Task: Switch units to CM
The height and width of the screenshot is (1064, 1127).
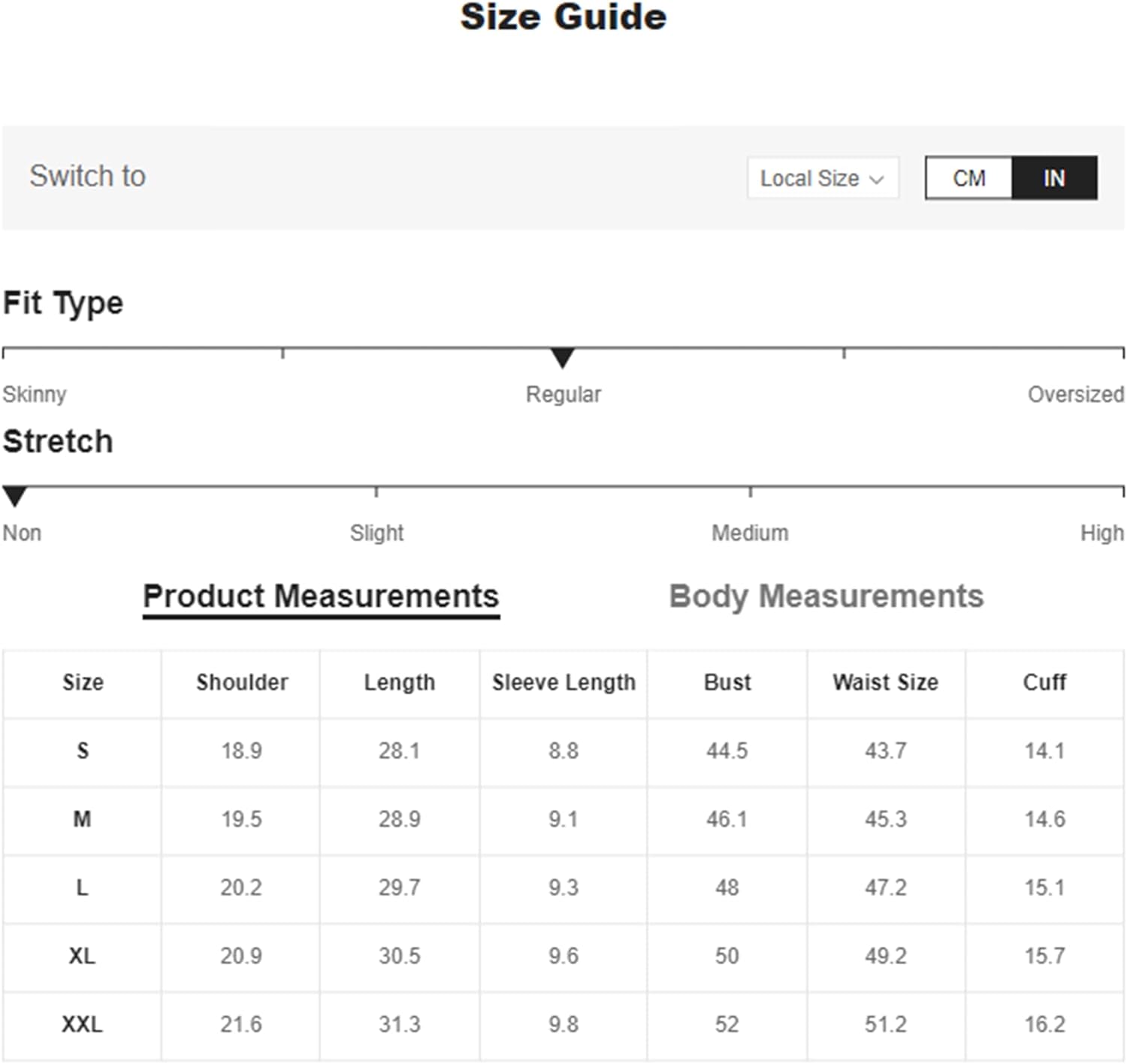Action: 968,178
